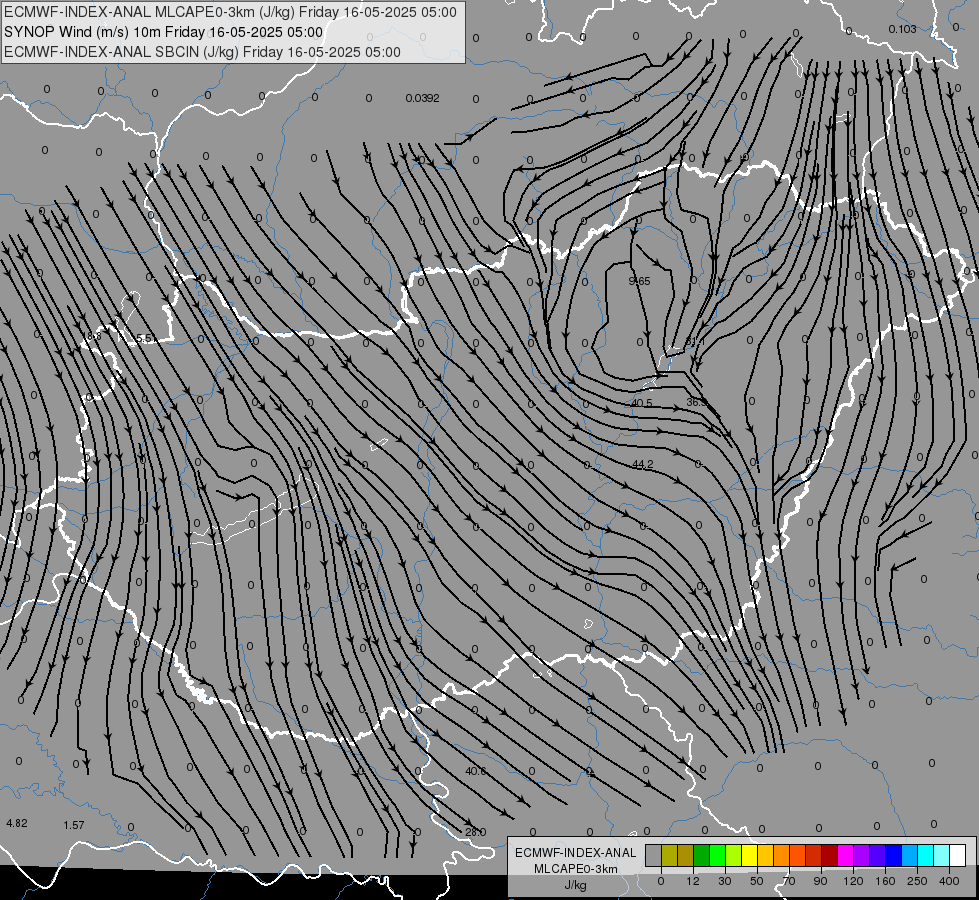Click the map value '28.0'

[x=476, y=832]
